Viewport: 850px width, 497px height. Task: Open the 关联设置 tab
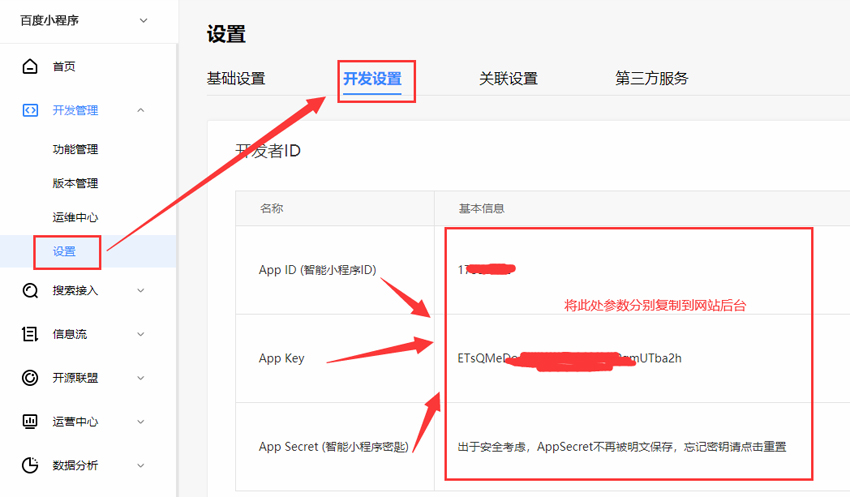click(508, 79)
